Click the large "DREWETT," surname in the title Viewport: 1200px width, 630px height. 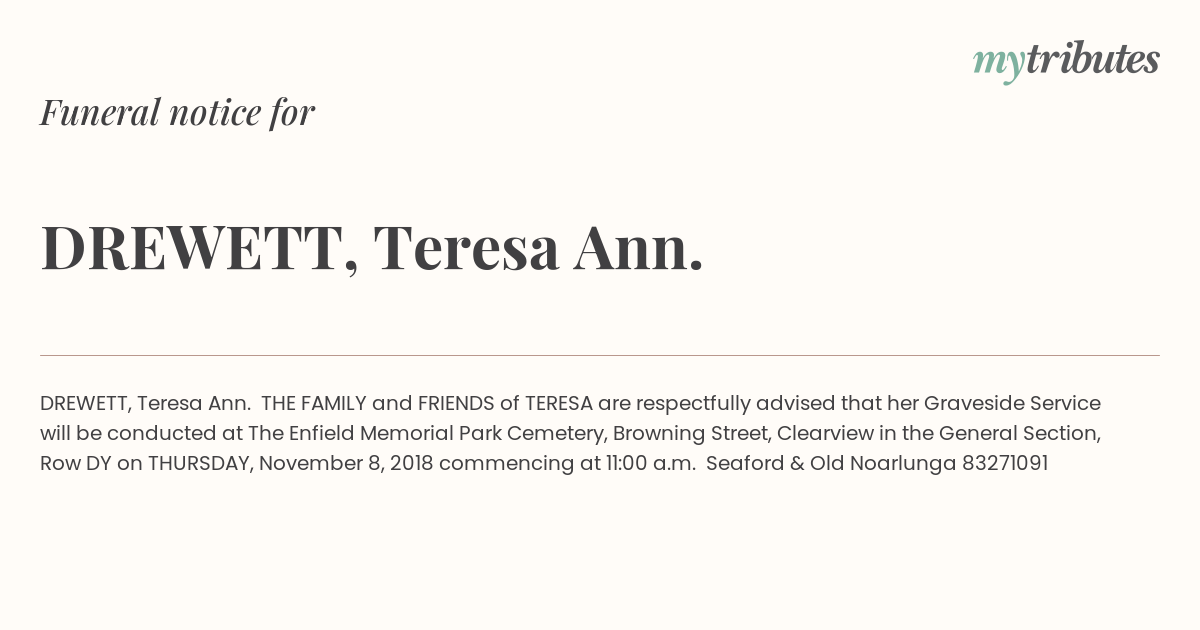[200, 249]
